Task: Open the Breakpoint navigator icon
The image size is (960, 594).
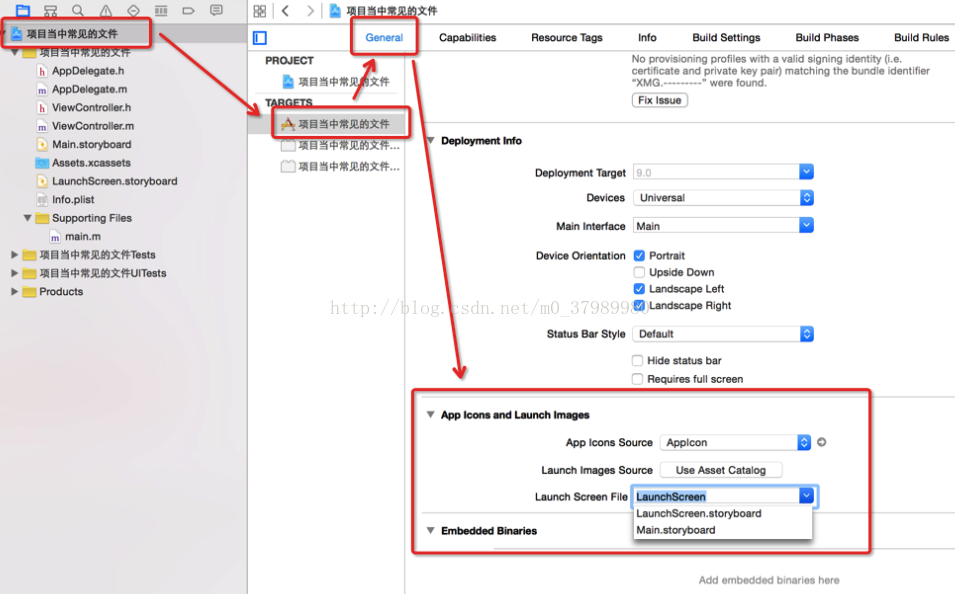Action: tap(189, 10)
